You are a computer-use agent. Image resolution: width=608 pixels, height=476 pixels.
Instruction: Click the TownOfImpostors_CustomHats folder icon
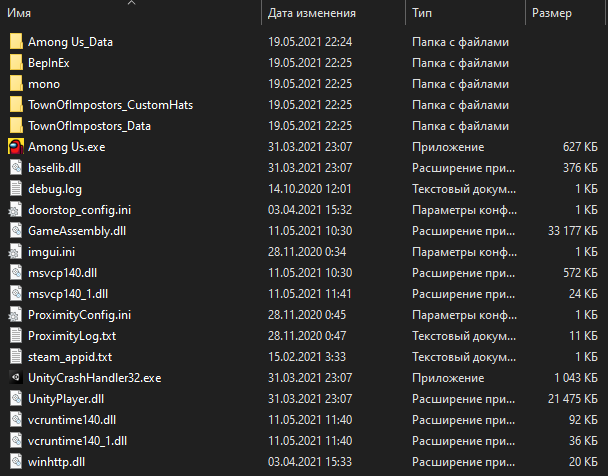click(15, 105)
